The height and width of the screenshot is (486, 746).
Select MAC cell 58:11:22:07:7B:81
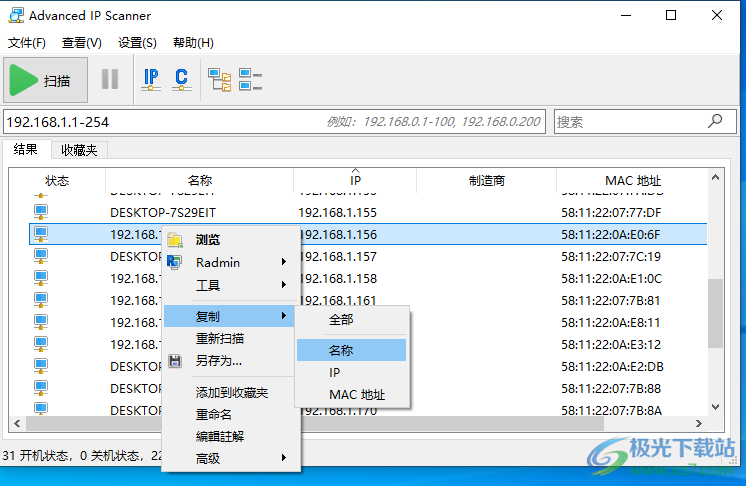tap(610, 301)
